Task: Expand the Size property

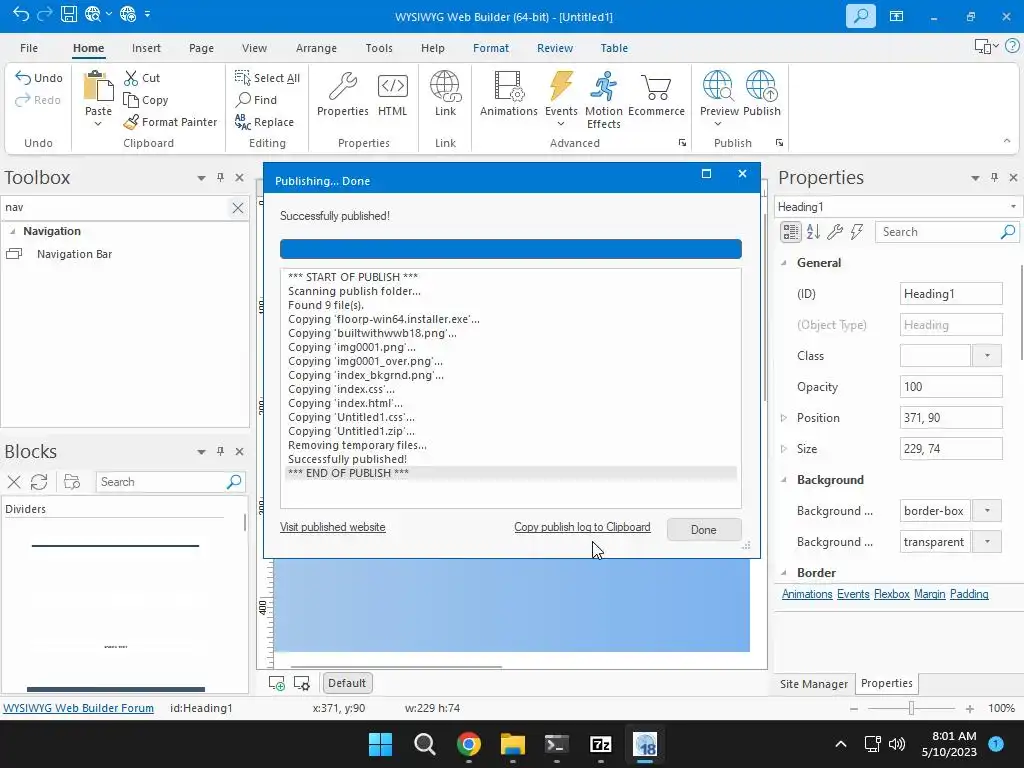Action: (784, 449)
